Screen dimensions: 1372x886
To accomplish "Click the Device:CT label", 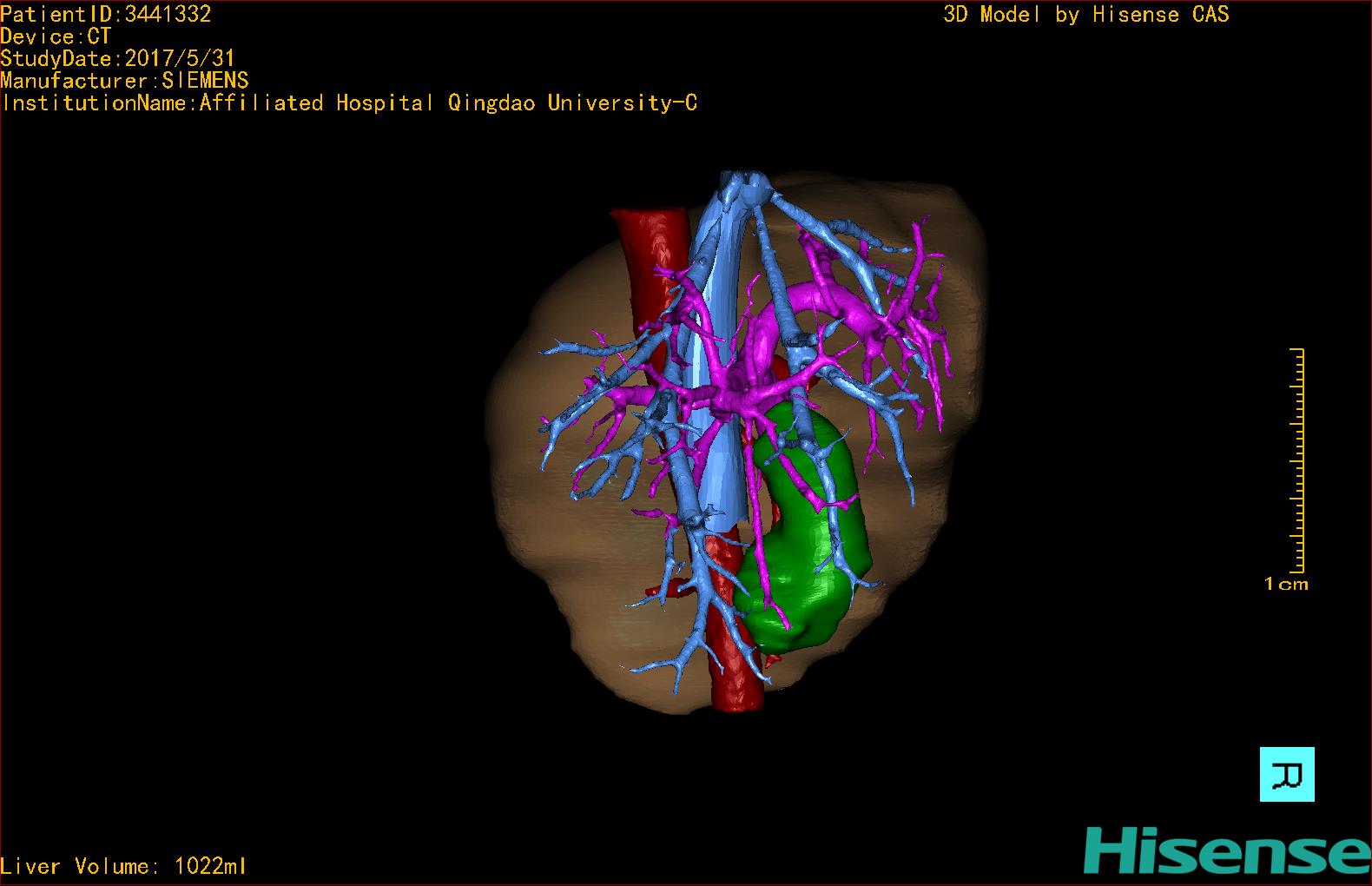I will [56, 36].
